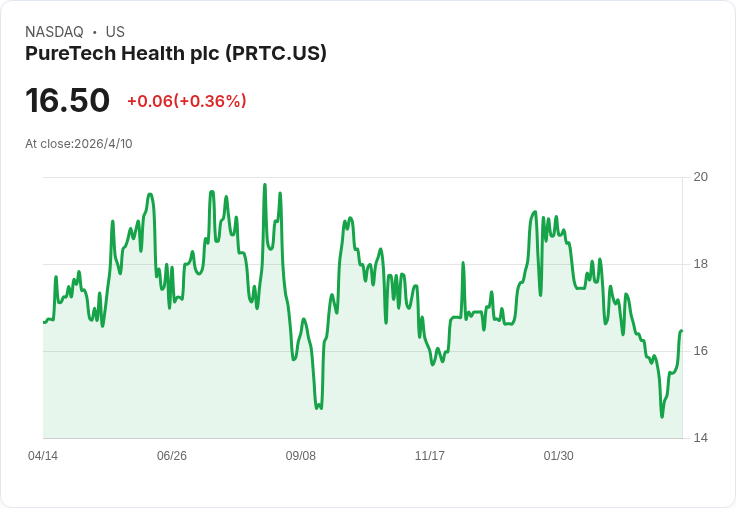Click the PureTech Health plc (PRTC.US) title
The image size is (736, 508).
(176, 54)
